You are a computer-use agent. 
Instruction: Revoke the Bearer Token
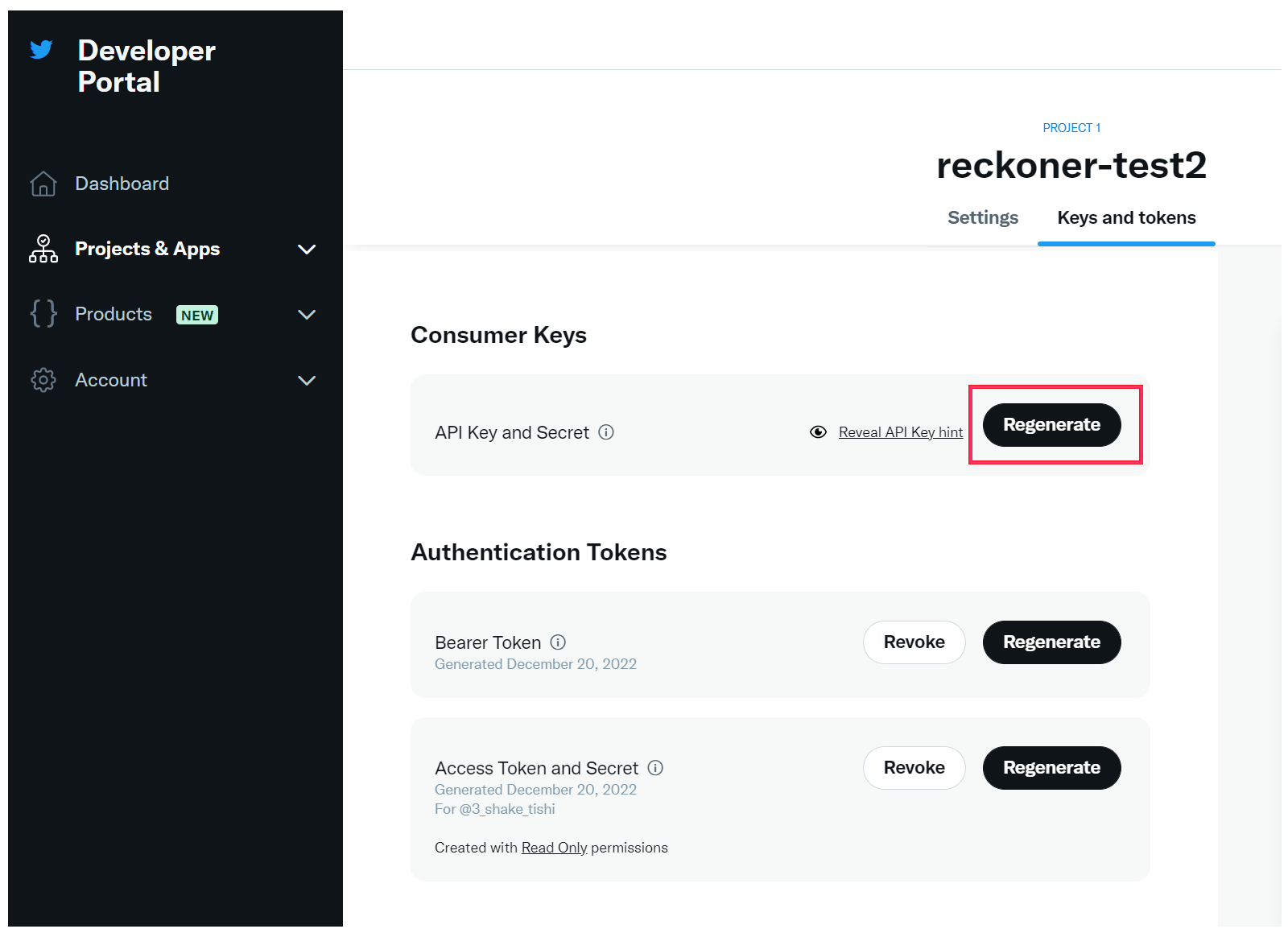pos(914,642)
